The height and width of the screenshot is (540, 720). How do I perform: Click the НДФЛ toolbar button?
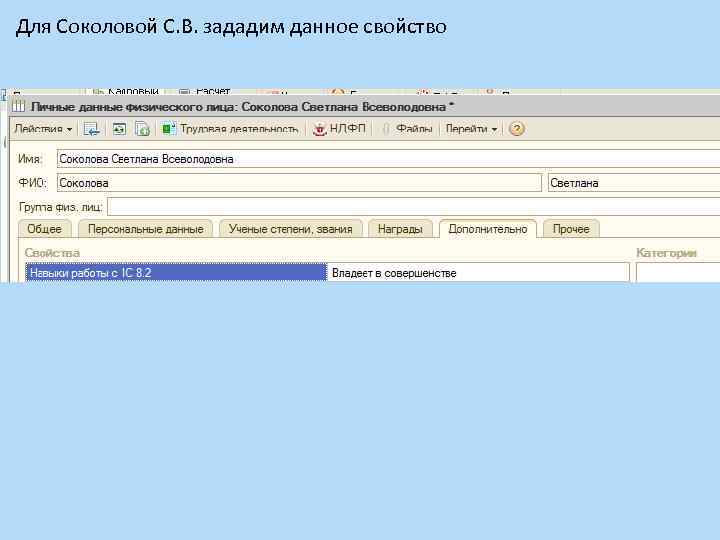coord(340,129)
